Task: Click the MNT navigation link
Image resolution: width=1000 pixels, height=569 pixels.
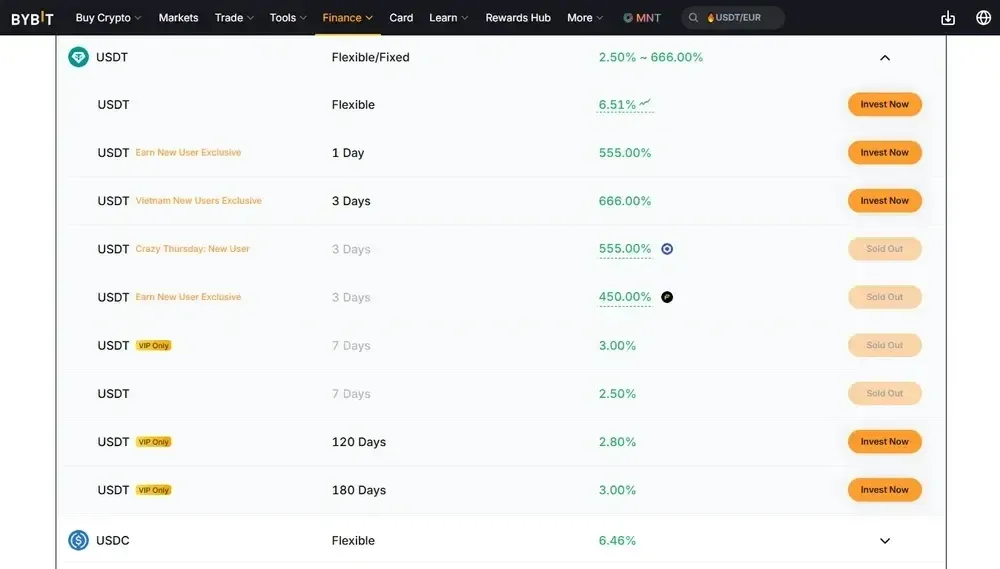Action: pos(642,18)
